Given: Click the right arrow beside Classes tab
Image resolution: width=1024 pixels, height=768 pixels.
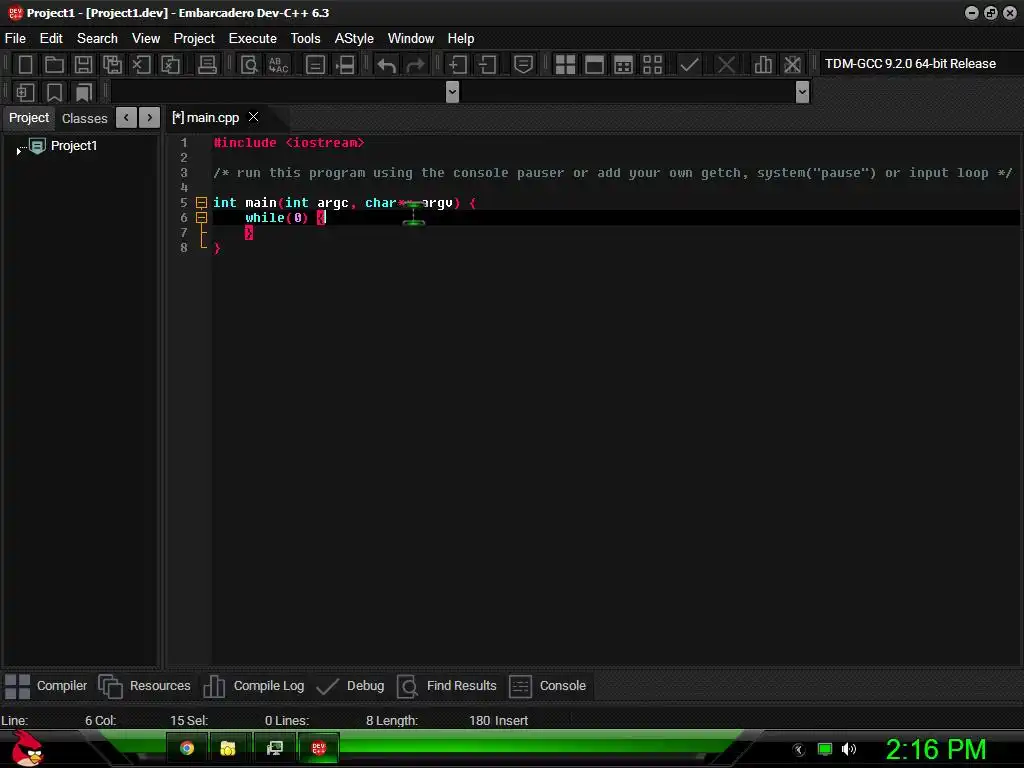Looking at the screenshot, I should [x=150, y=118].
